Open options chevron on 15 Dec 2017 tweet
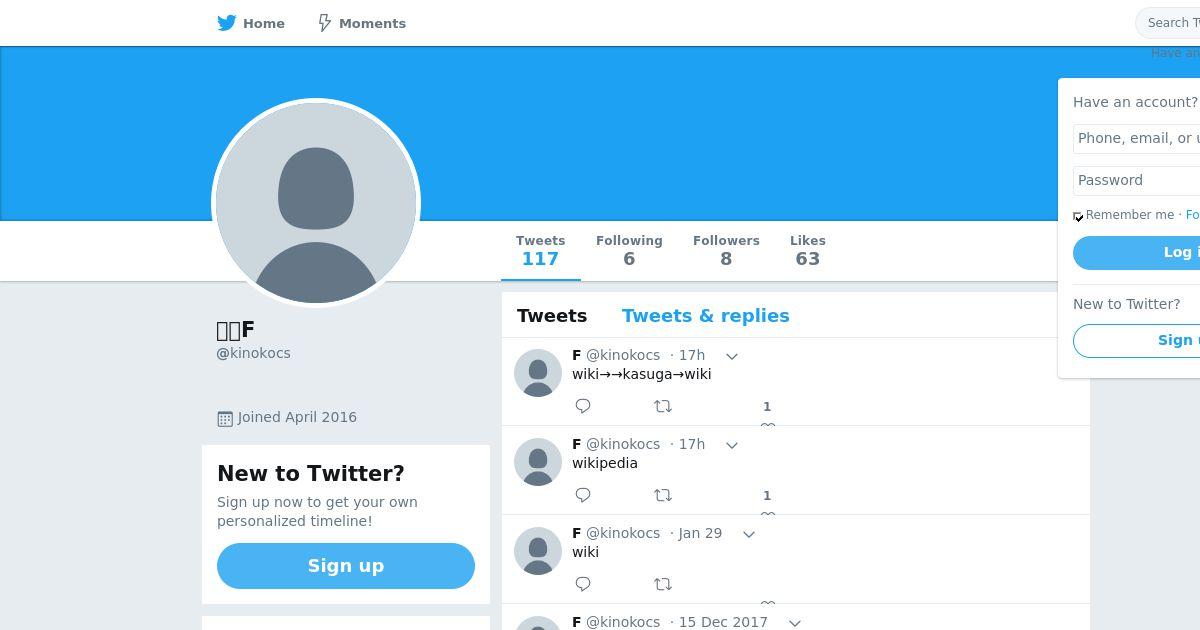1200x630 pixels. [x=795, y=623]
